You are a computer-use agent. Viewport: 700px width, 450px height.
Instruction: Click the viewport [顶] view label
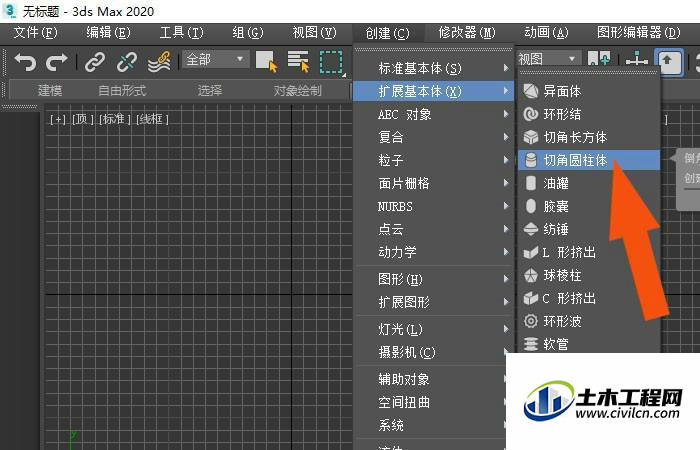coord(83,119)
